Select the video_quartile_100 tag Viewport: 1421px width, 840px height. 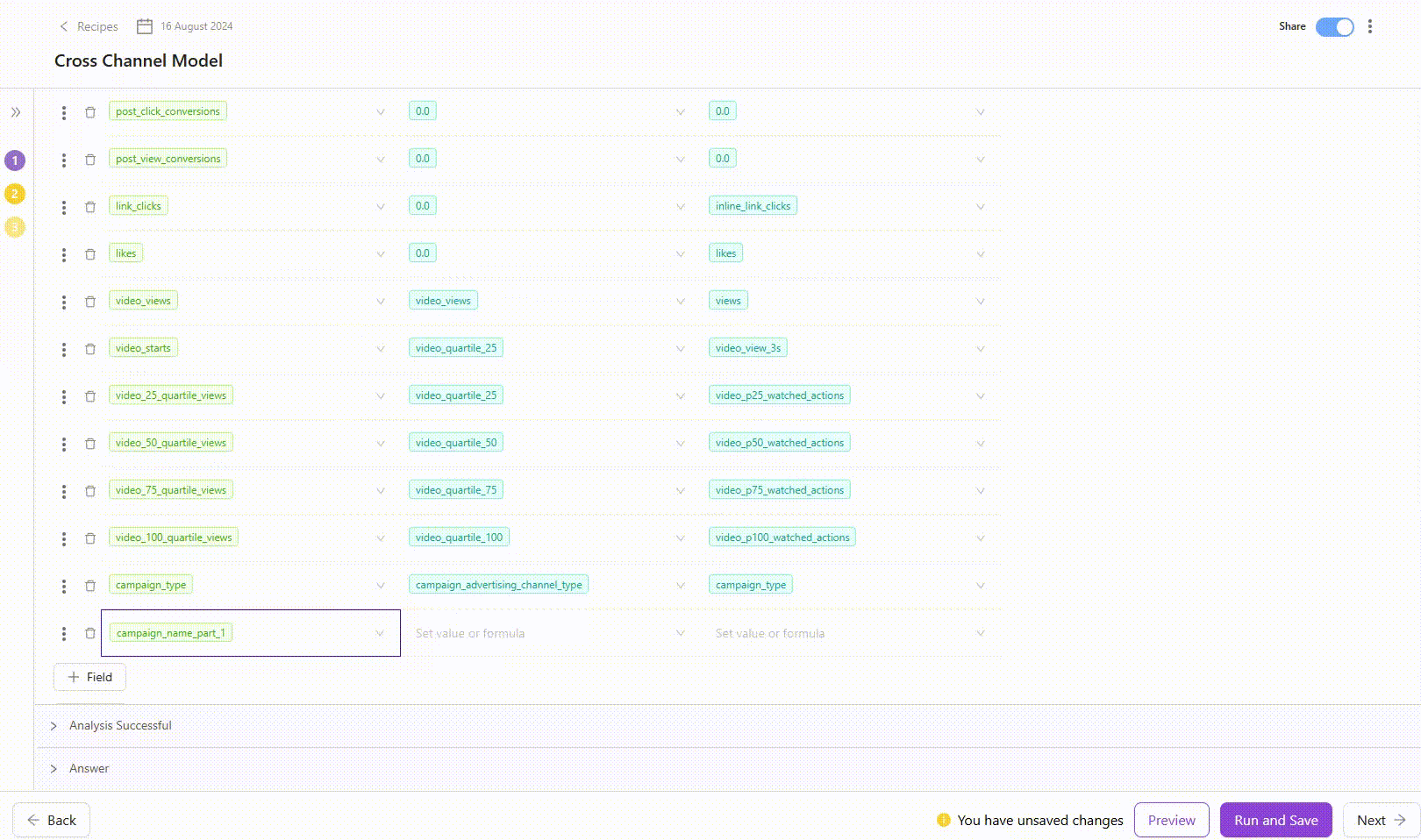click(459, 537)
